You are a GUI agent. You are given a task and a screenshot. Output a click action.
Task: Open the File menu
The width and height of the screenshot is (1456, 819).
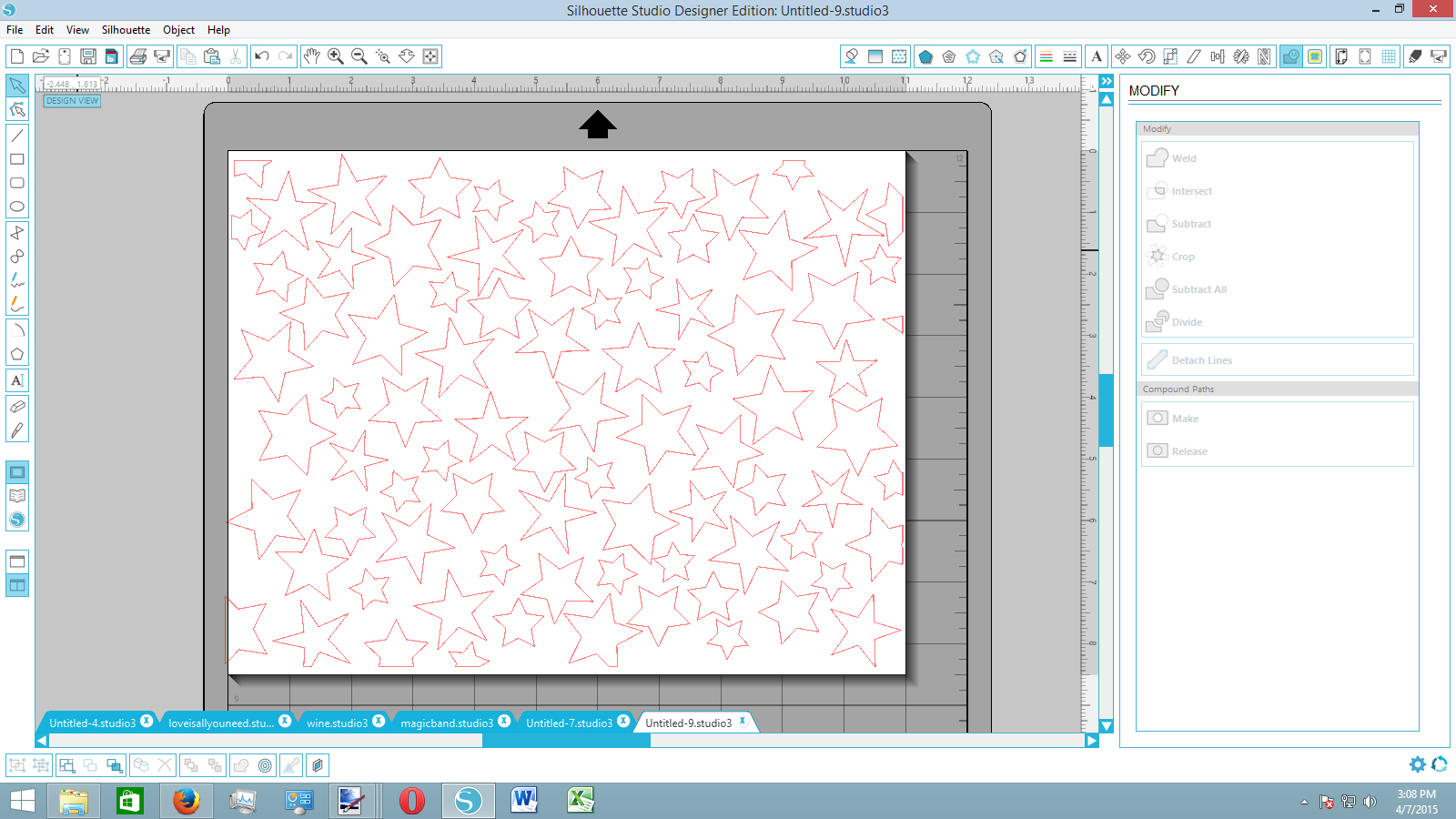(x=15, y=30)
